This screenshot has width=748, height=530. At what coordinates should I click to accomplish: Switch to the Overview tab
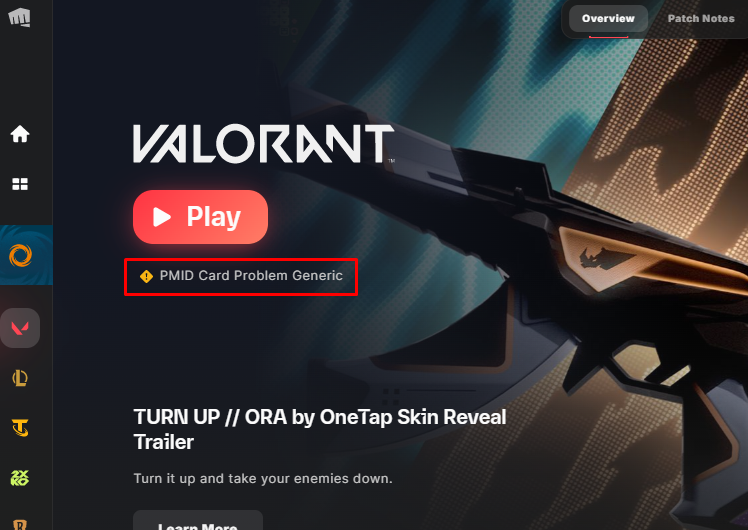[x=608, y=19]
